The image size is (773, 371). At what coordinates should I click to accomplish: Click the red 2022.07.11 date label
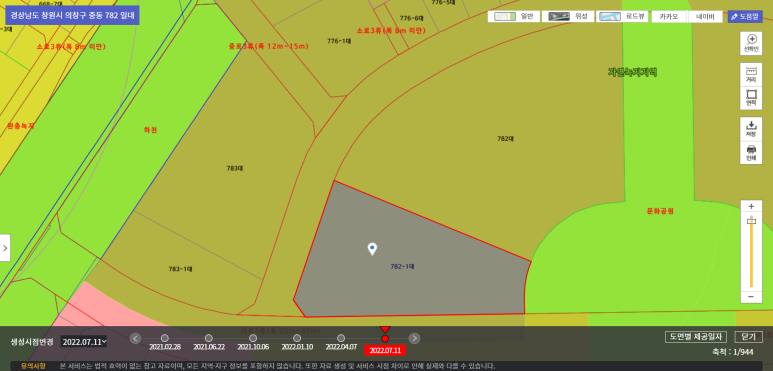click(385, 350)
